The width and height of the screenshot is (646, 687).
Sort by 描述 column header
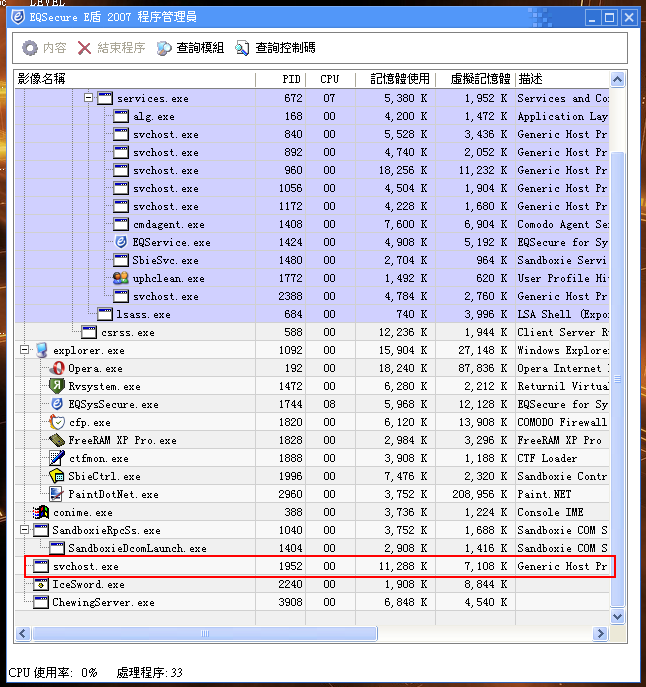[562, 79]
